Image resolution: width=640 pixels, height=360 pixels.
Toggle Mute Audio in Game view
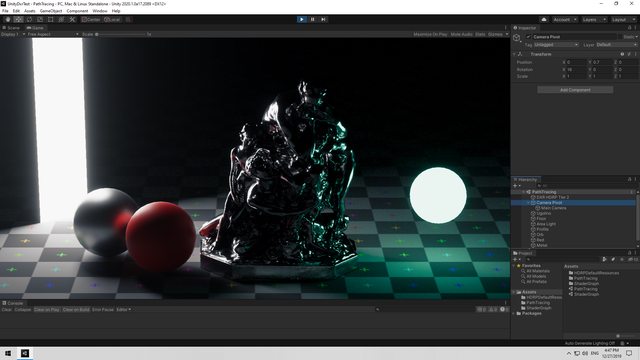[461, 34]
